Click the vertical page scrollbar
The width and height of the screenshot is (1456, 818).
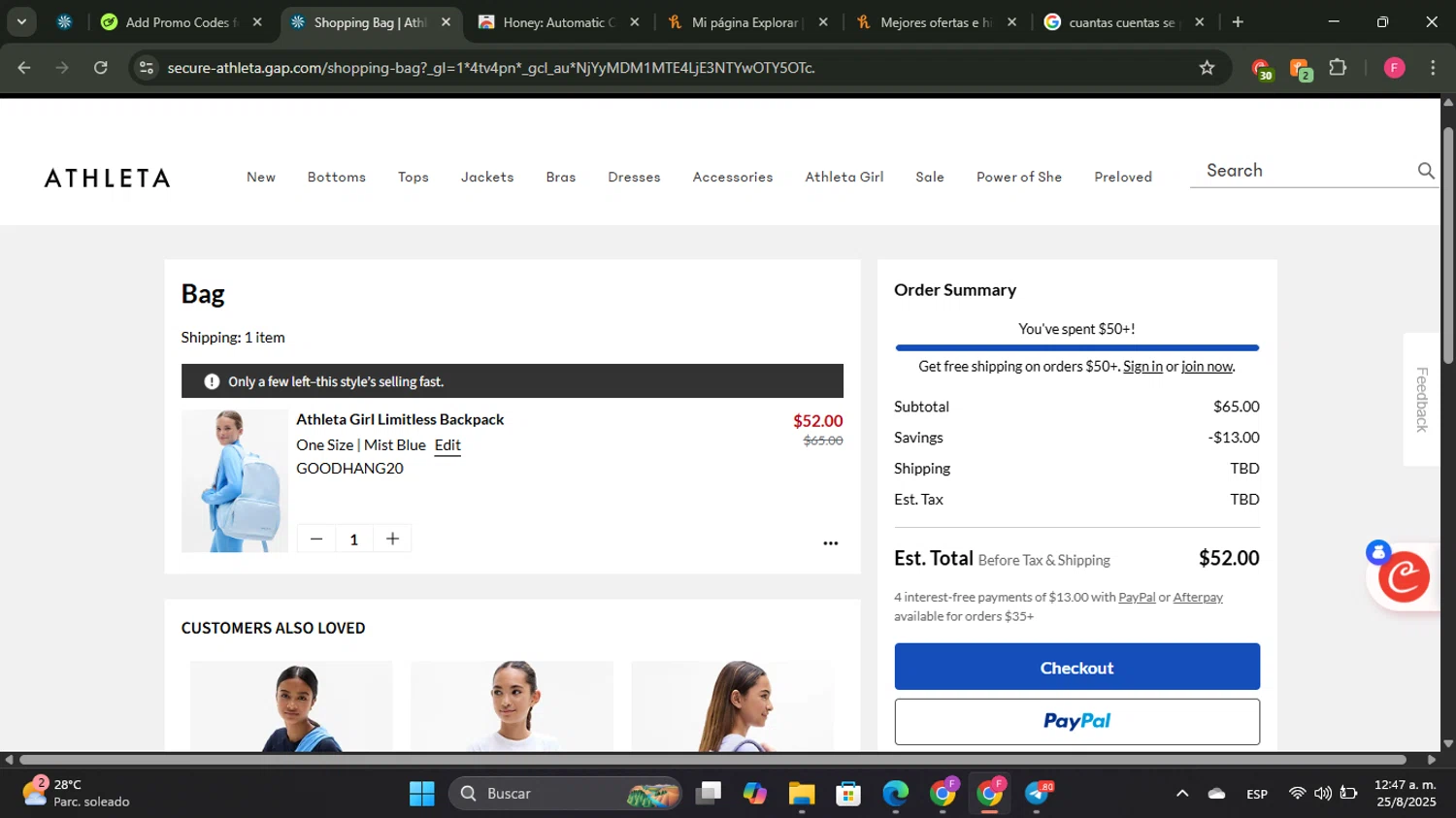pyautogui.click(x=1448, y=245)
